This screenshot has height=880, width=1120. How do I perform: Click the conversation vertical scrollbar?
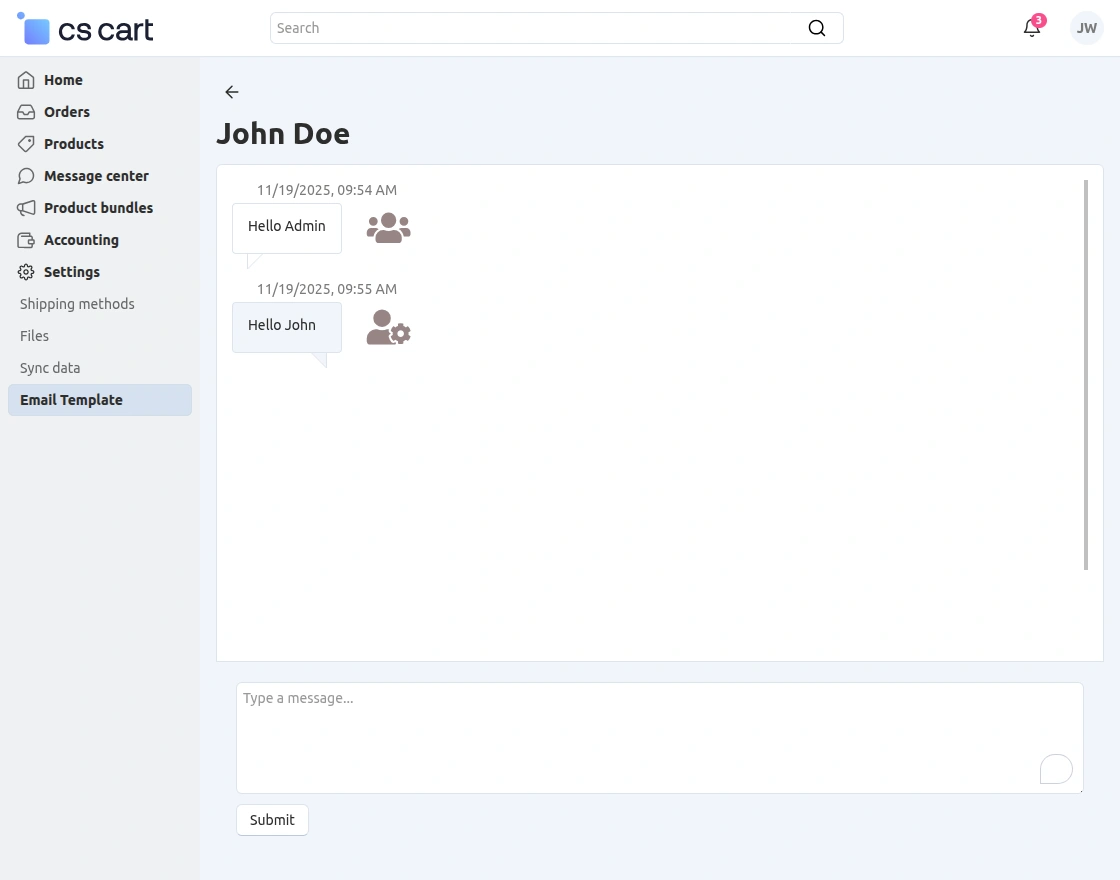pyautogui.click(x=1086, y=375)
